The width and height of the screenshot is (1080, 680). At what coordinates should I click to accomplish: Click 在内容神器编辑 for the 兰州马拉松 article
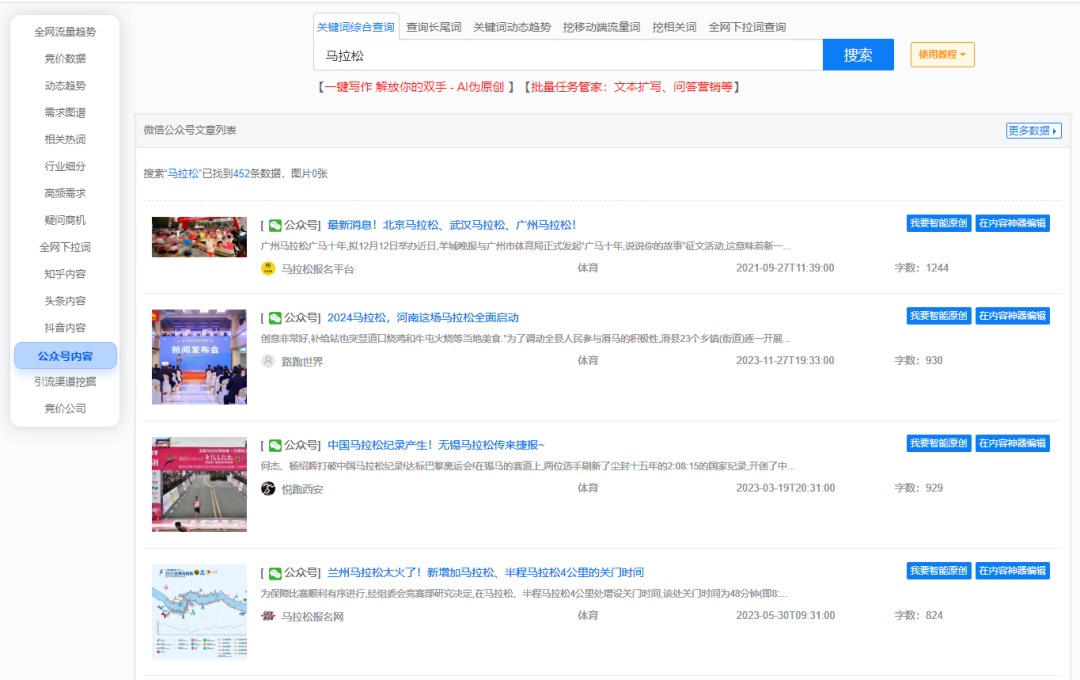[x=1012, y=570]
